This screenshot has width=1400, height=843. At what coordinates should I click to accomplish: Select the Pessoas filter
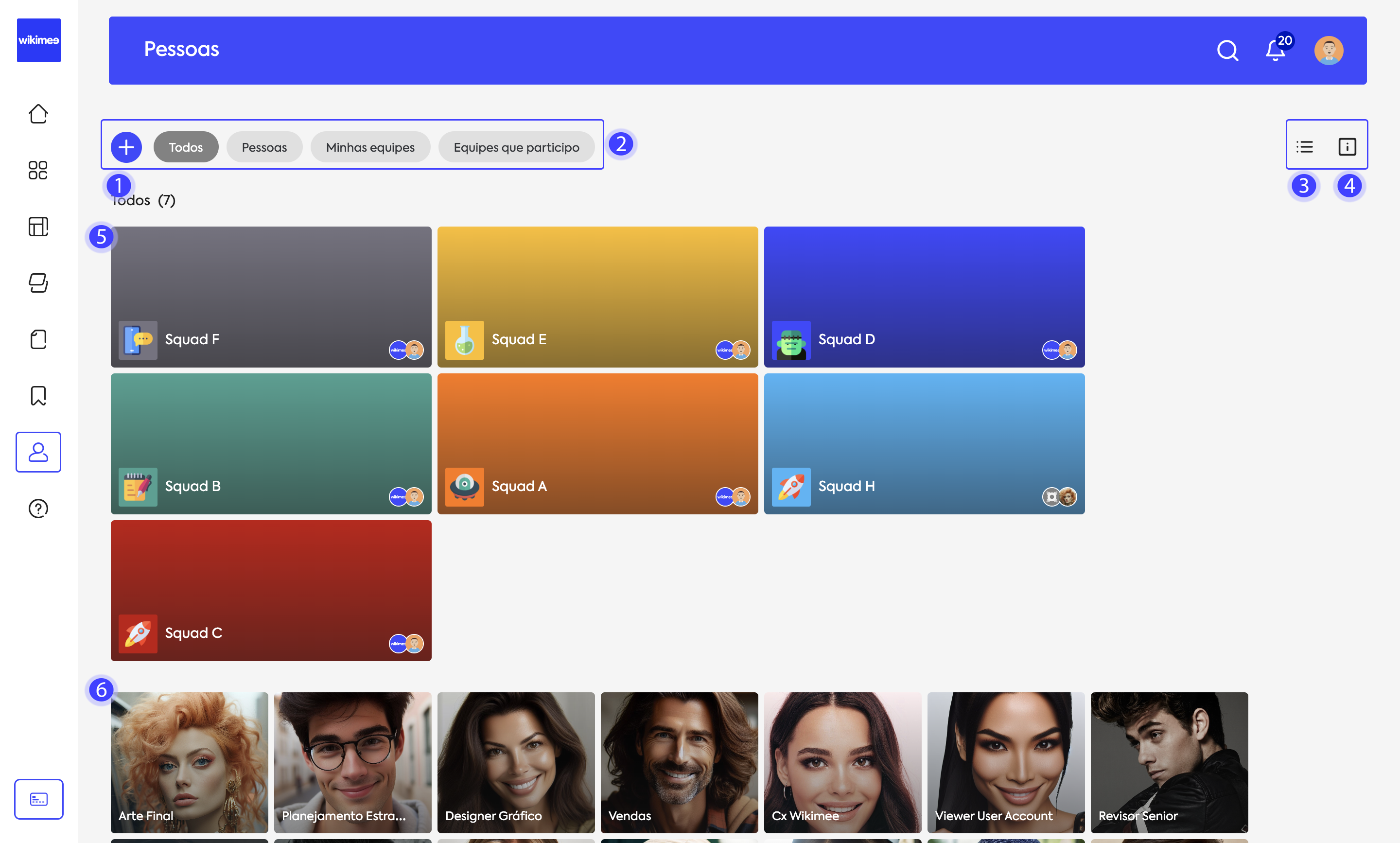264,147
